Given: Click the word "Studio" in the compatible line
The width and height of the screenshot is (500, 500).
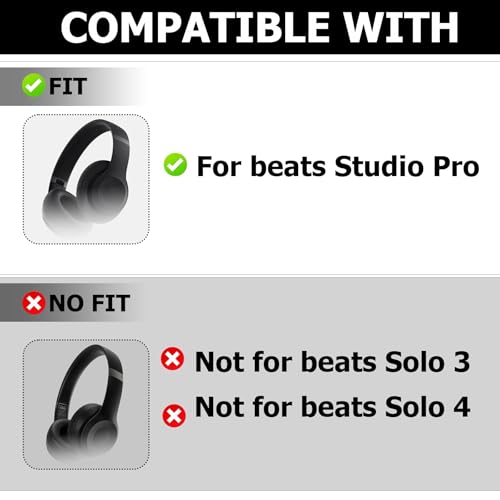Looking at the screenshot, I should point(380,166).
